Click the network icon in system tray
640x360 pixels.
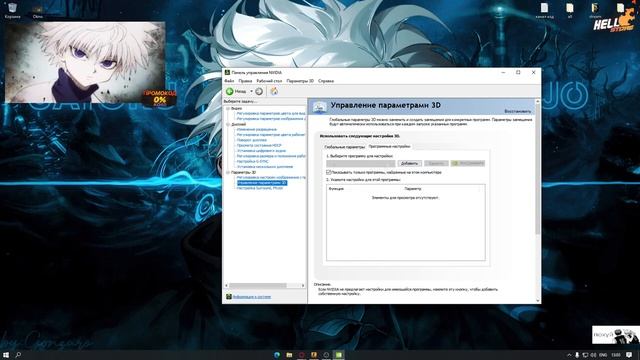585,355
